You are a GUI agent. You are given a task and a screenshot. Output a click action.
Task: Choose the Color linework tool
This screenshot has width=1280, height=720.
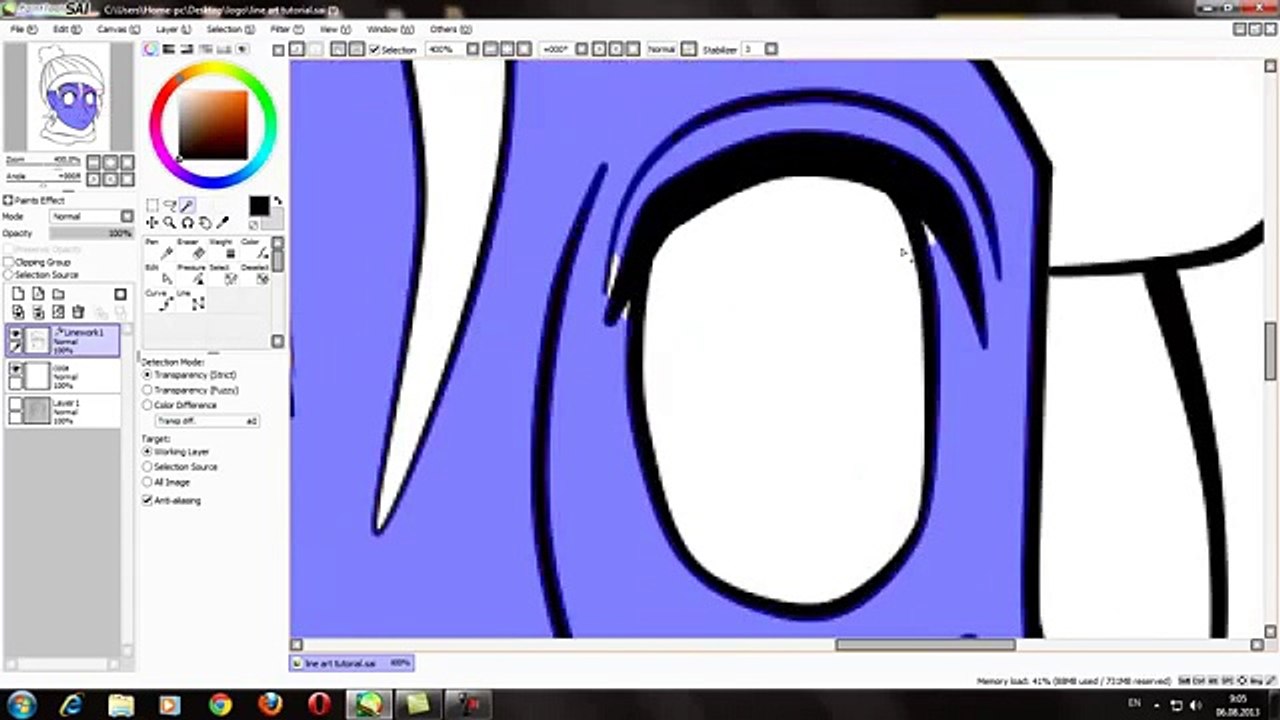click(256, 251)
